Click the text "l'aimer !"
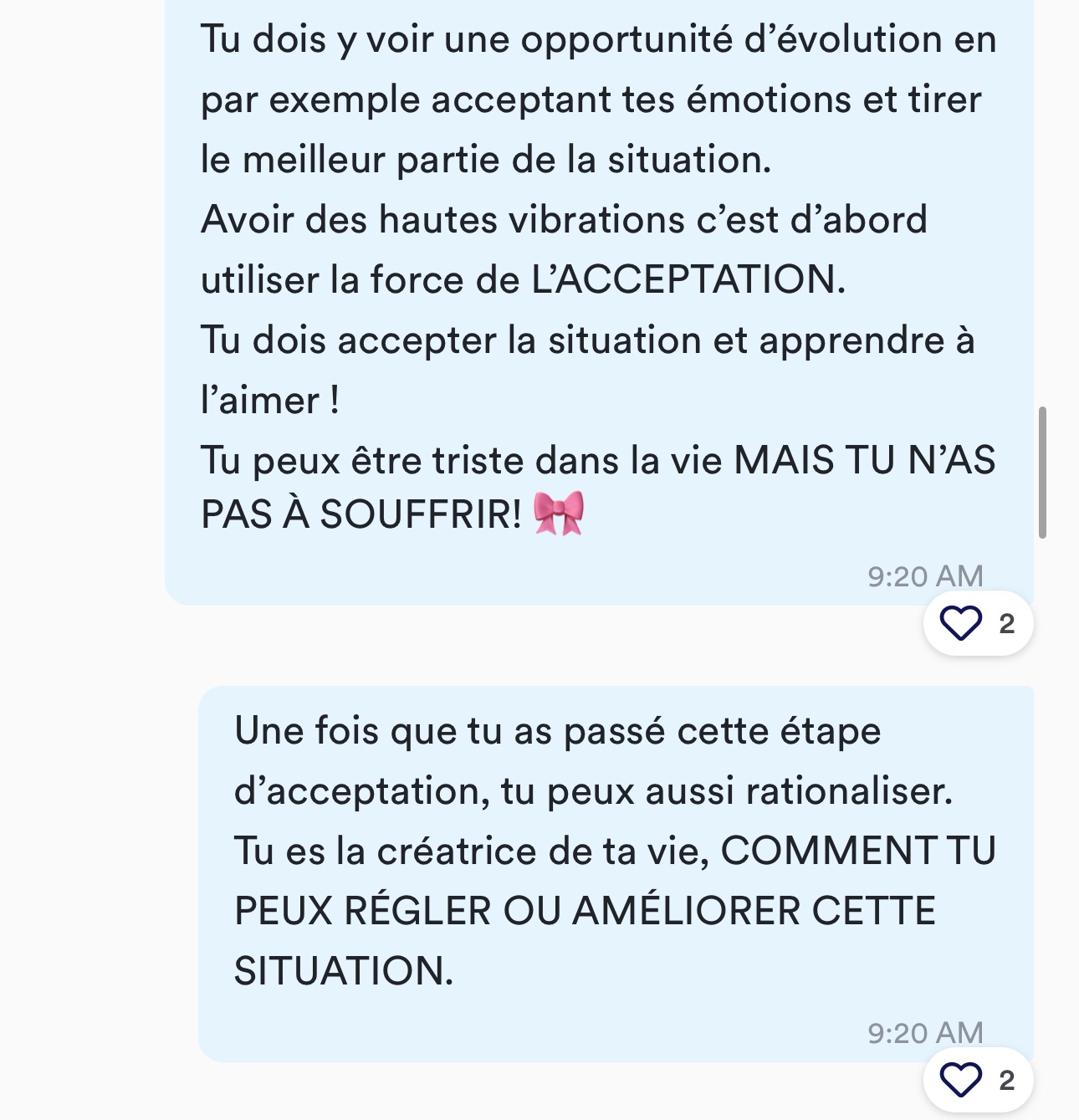The width and height of the screenshot is (1079, 1120). (x=270, y=401)
